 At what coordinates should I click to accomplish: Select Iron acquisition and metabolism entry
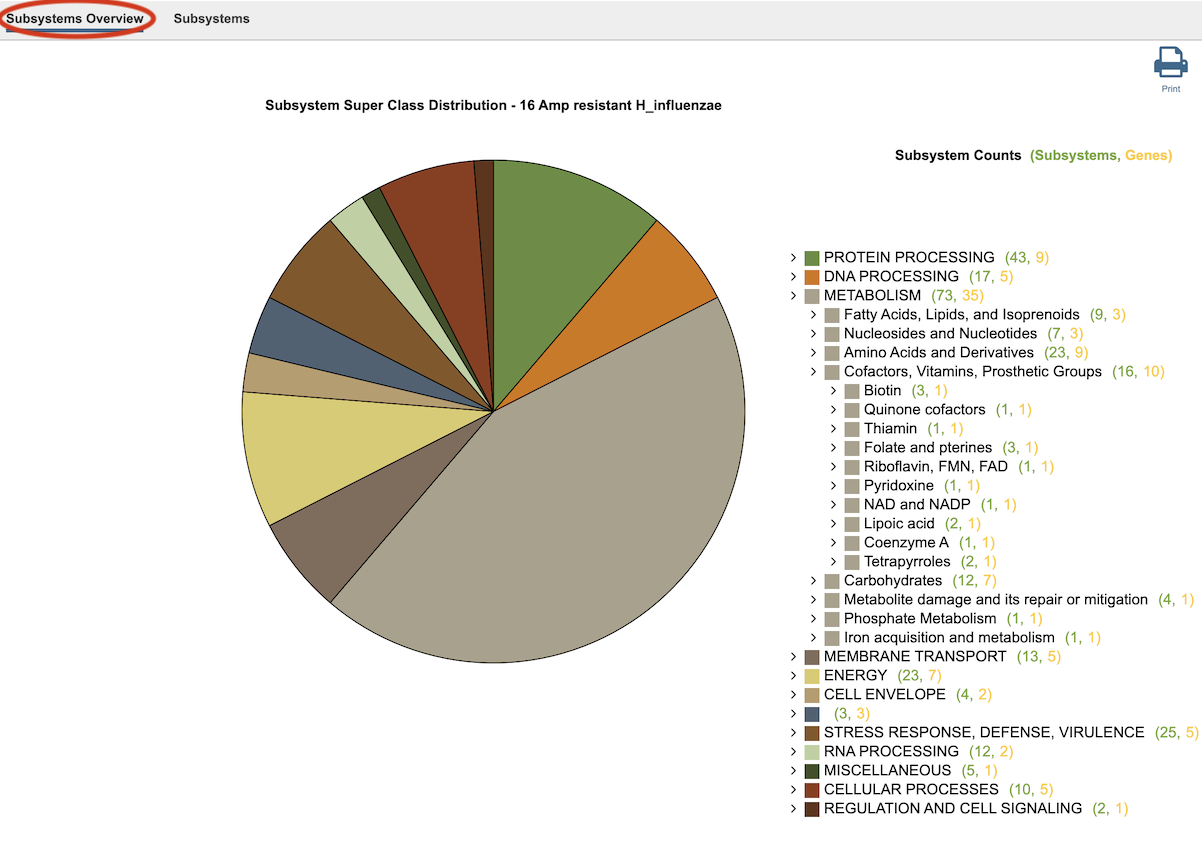[x=949, y=637]
